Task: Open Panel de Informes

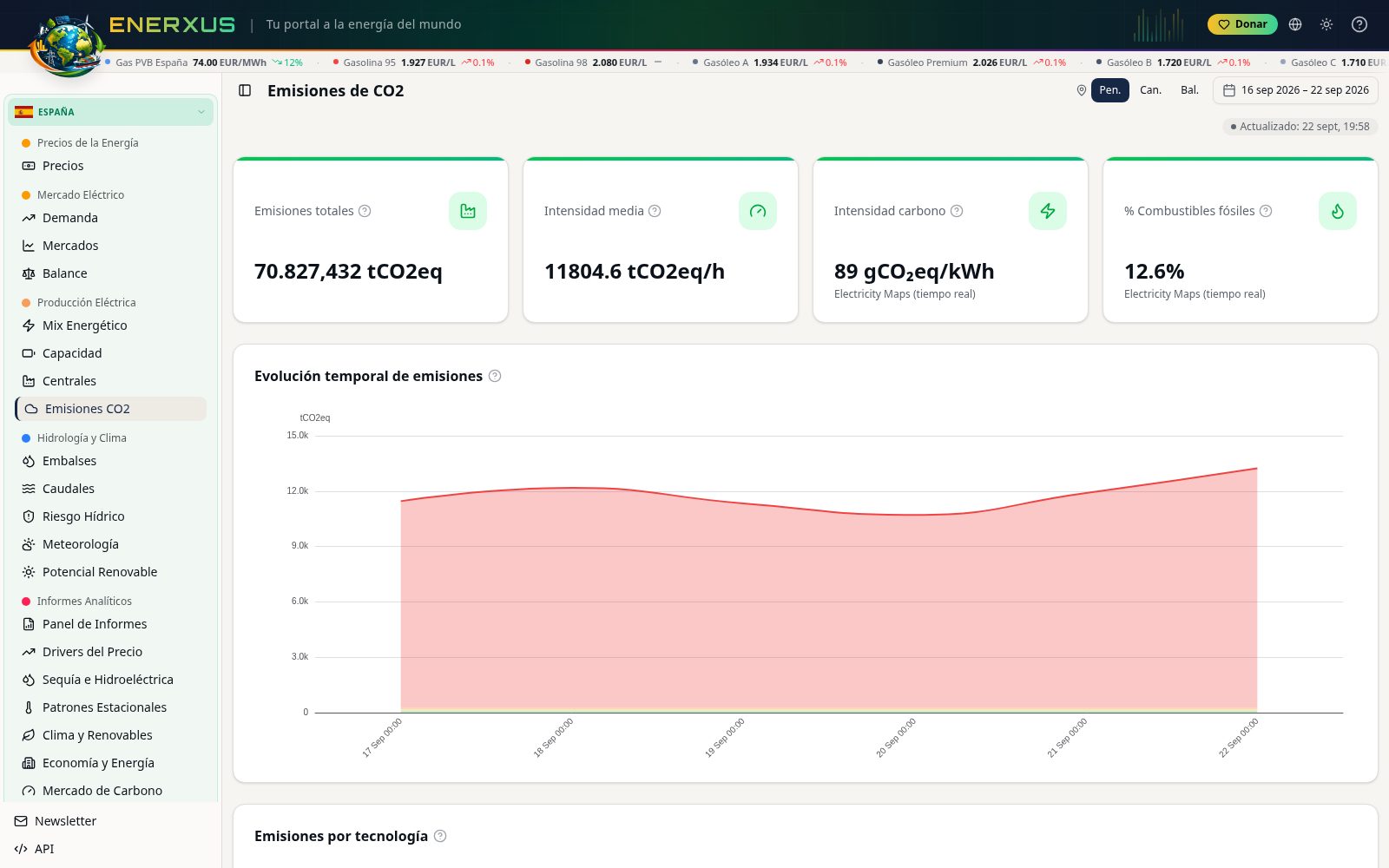Action: pyautogui.click(x=111, y=624)
